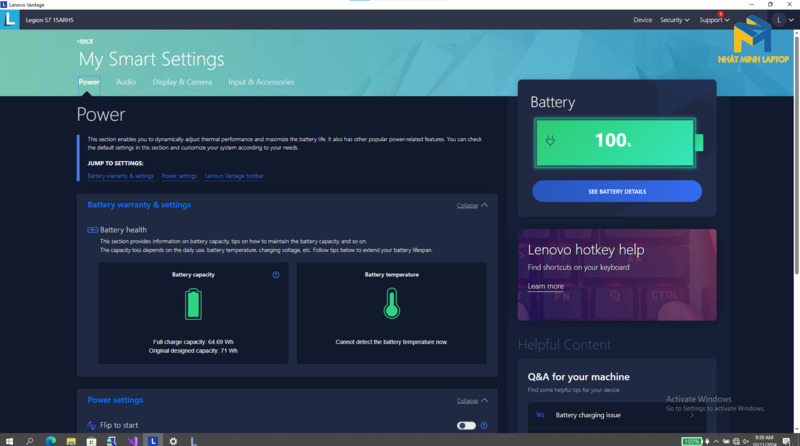Open Microsoft Edge from the taskbar
The width and height of the screenshot is (800, 446).
pyautogui.click(x=51, y=440)
